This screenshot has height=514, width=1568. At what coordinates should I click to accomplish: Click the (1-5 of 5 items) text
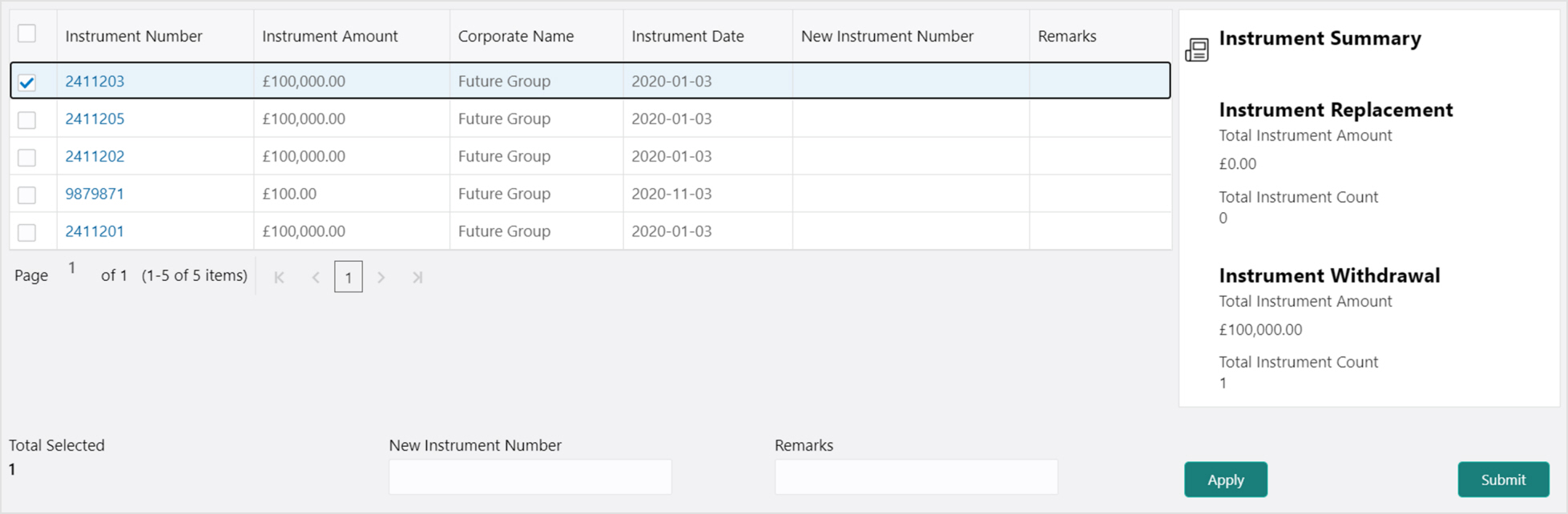[x=195, y=275]
